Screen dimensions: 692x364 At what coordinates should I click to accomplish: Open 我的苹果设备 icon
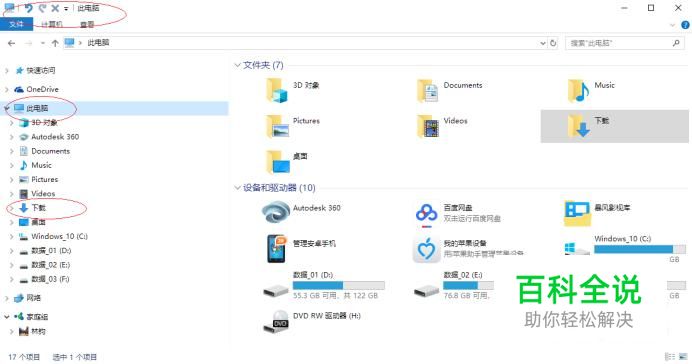[427, 249]
